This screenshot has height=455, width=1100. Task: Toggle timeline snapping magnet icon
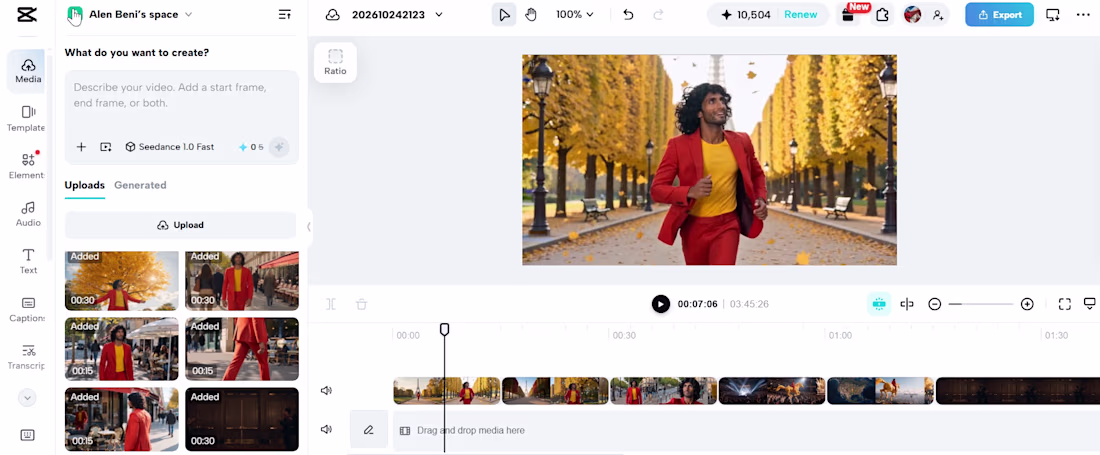[879, 304]
